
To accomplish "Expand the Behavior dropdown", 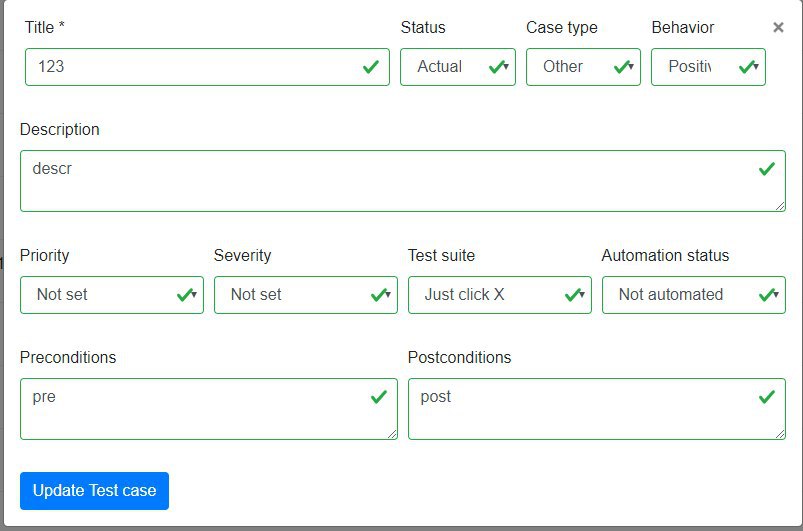I will [x=708, y=67].
